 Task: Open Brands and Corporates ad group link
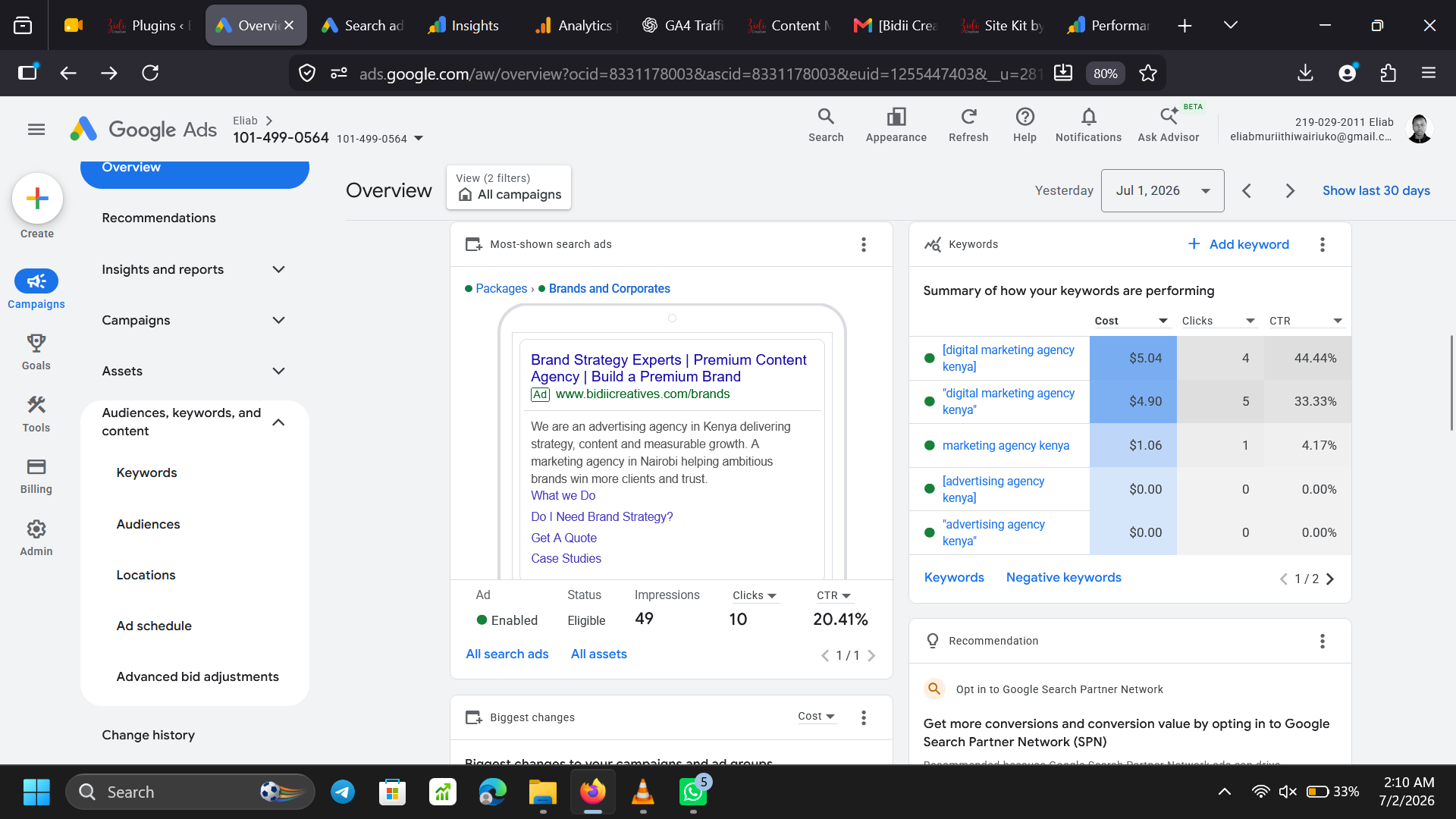609,288
